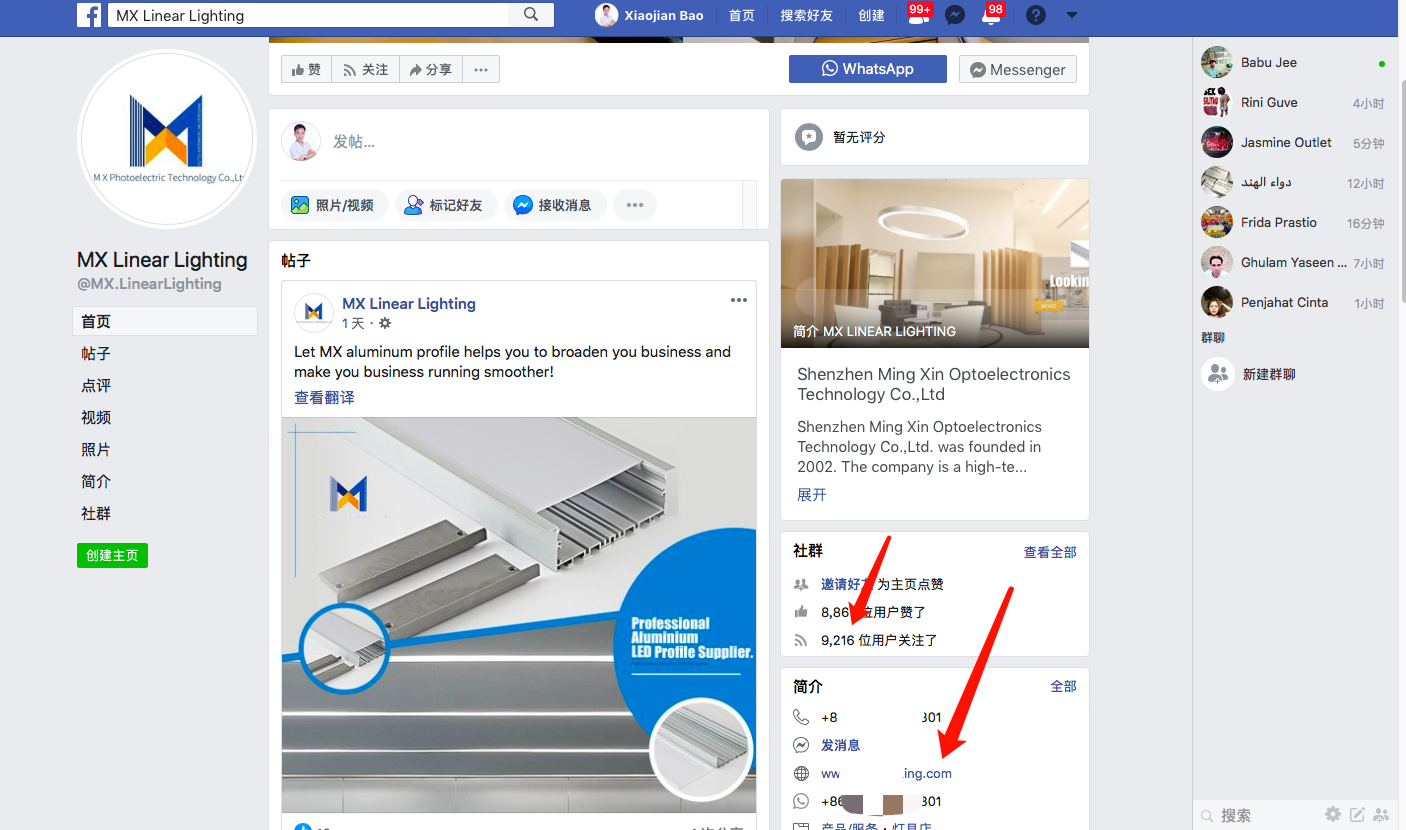Click the WhatsApp button
The width and height of the screenshot is (1406, 830).
868,69
